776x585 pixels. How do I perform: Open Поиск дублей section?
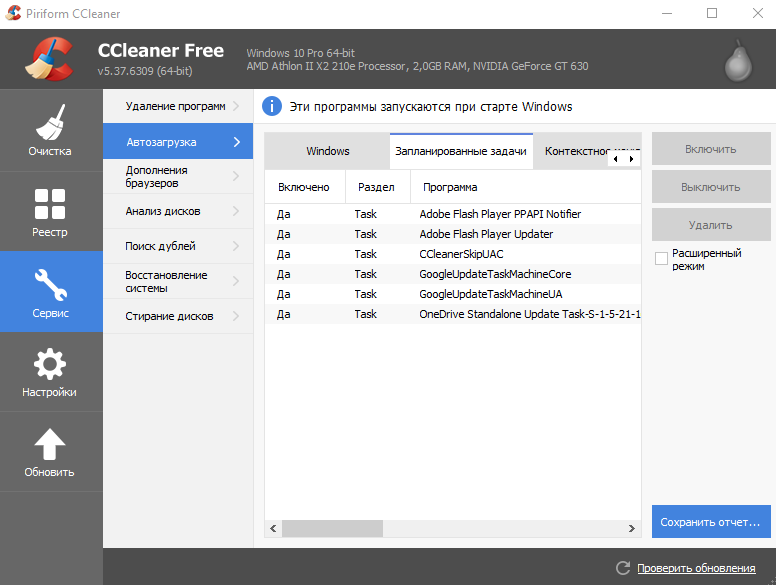(x=178, y=246)
